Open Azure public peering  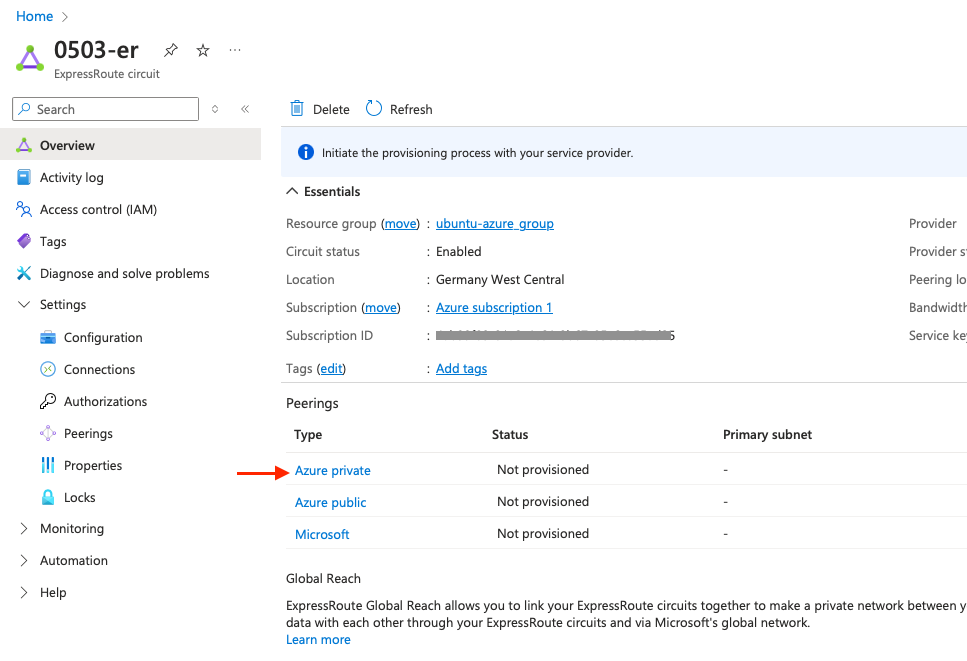pyautogui.click(x=331, y=503)
